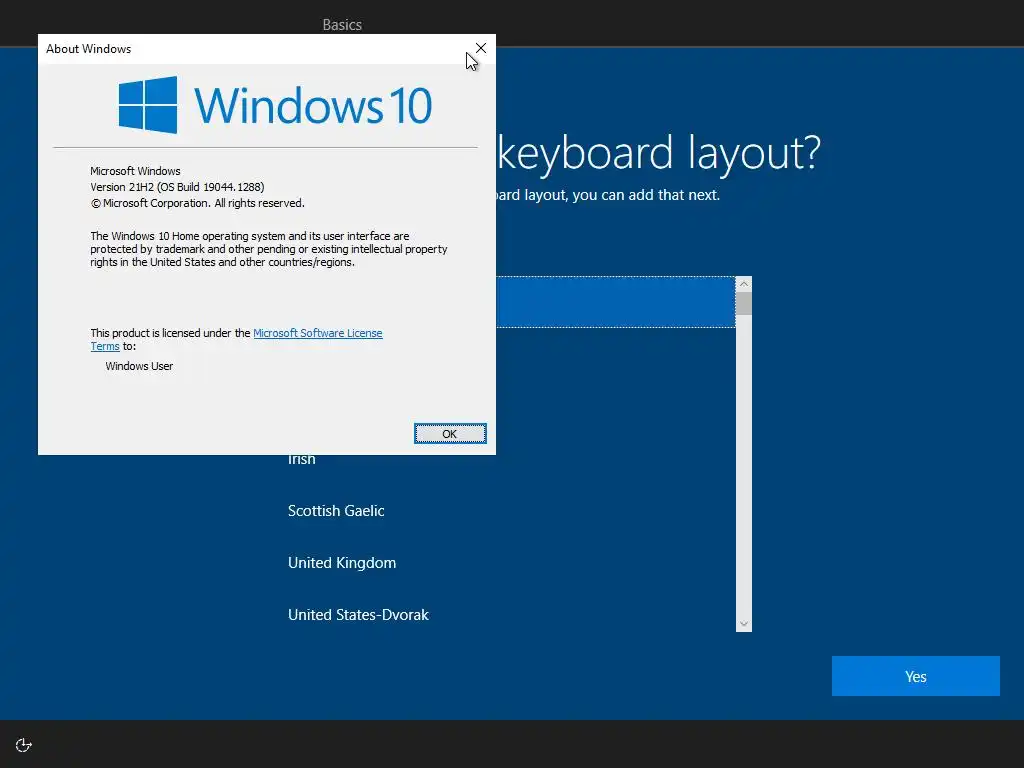The height and width of the screenshot is (768, 1024).
Task: Select the Basics tab at top
Action: pos(342,25)
